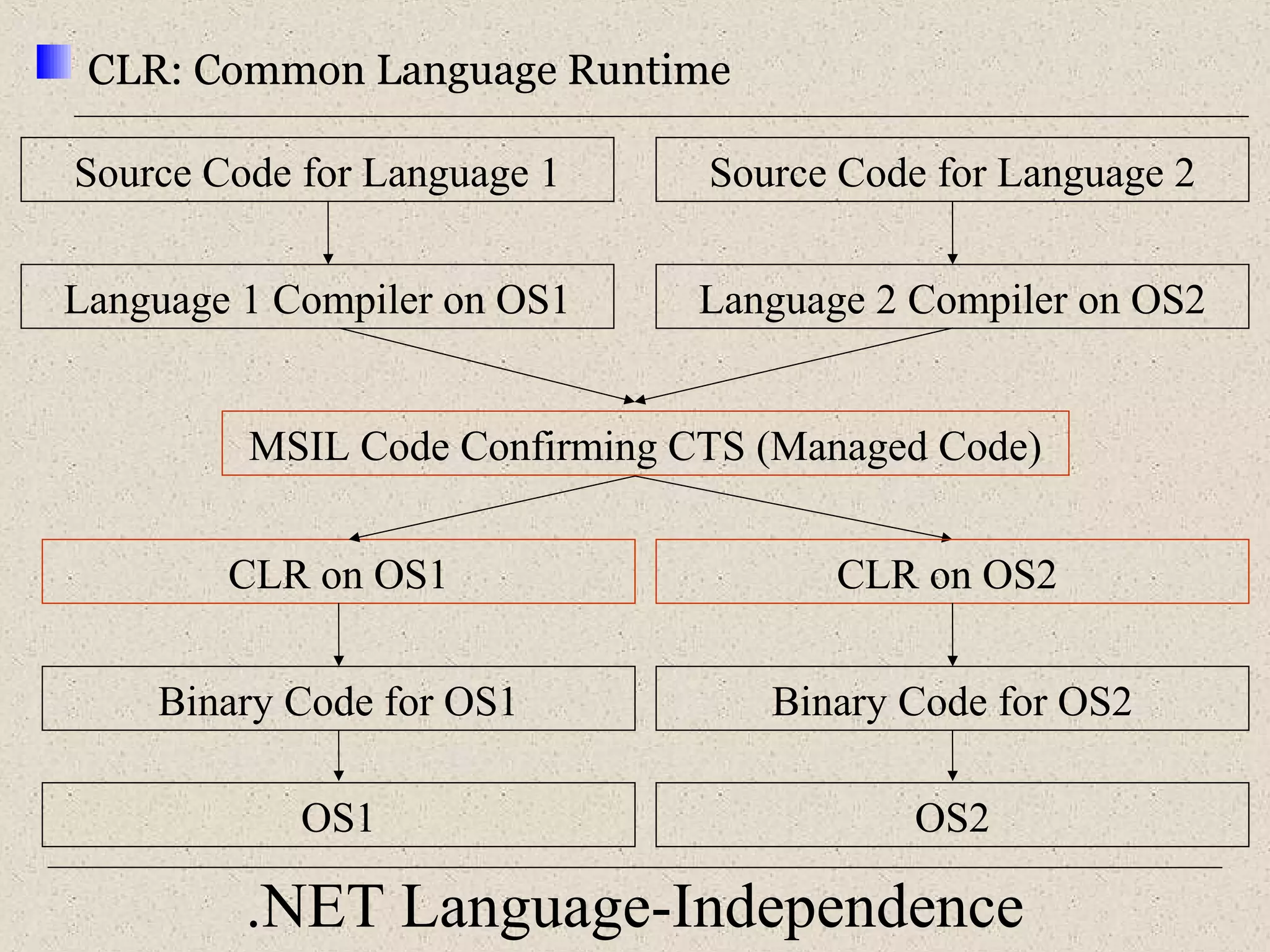Click the CLR on OS2 box
The image size is (1270, 952).
(x=952, y=571)
